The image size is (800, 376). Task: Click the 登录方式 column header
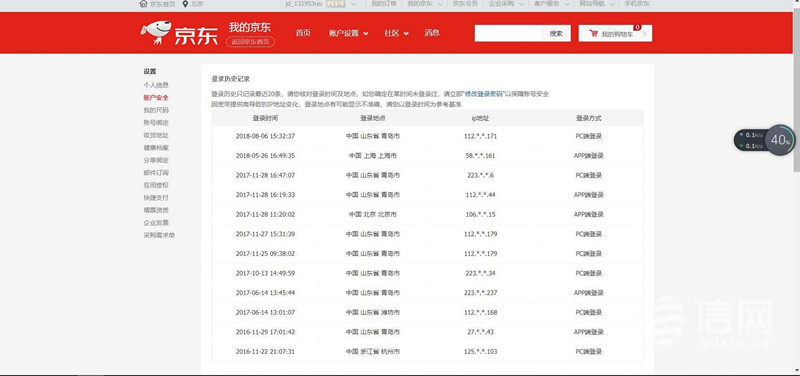pyautogui.click(x=588, y=118)
